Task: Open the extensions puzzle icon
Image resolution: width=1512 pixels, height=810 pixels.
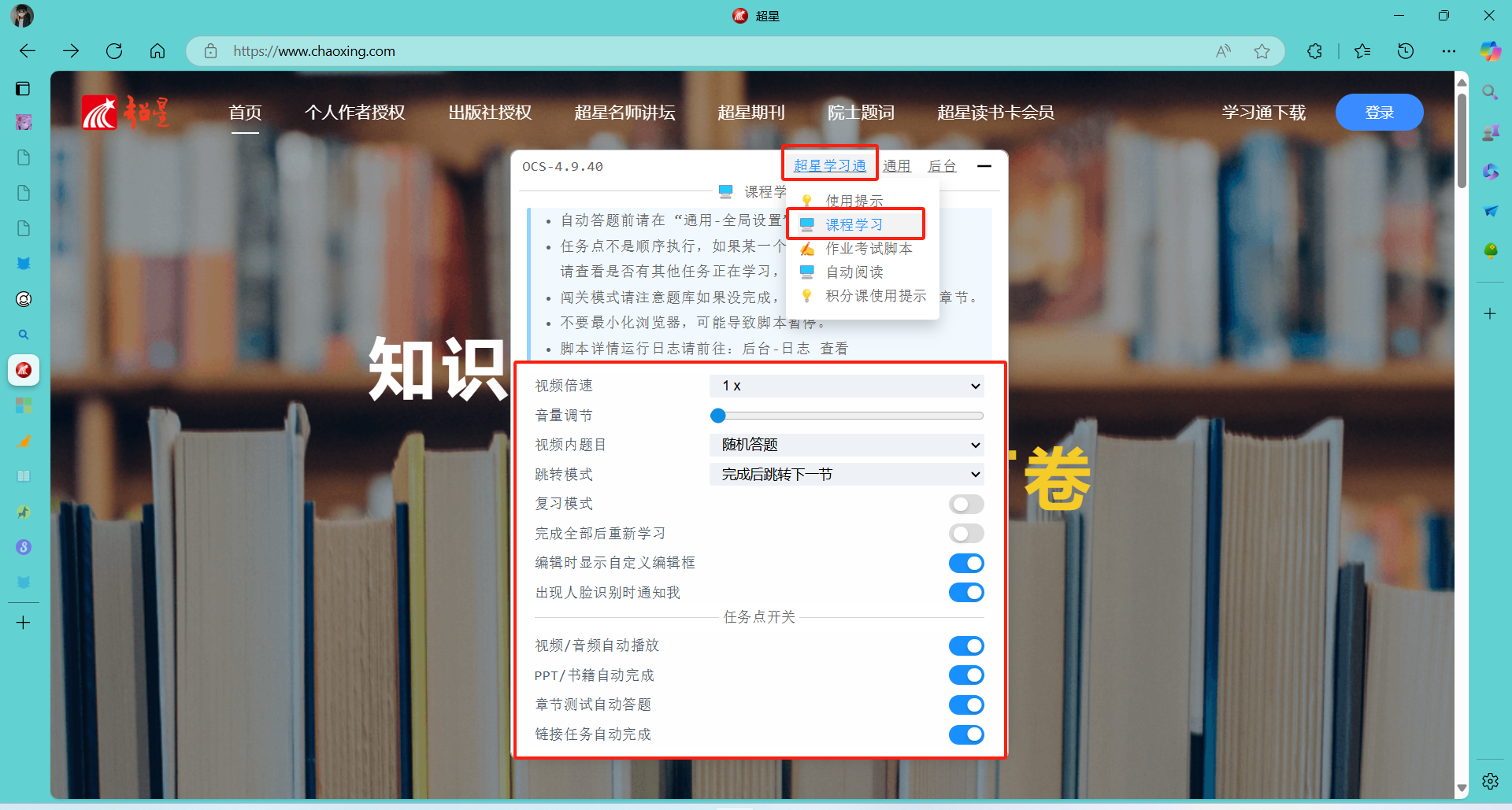Action: click(1314, 51)
